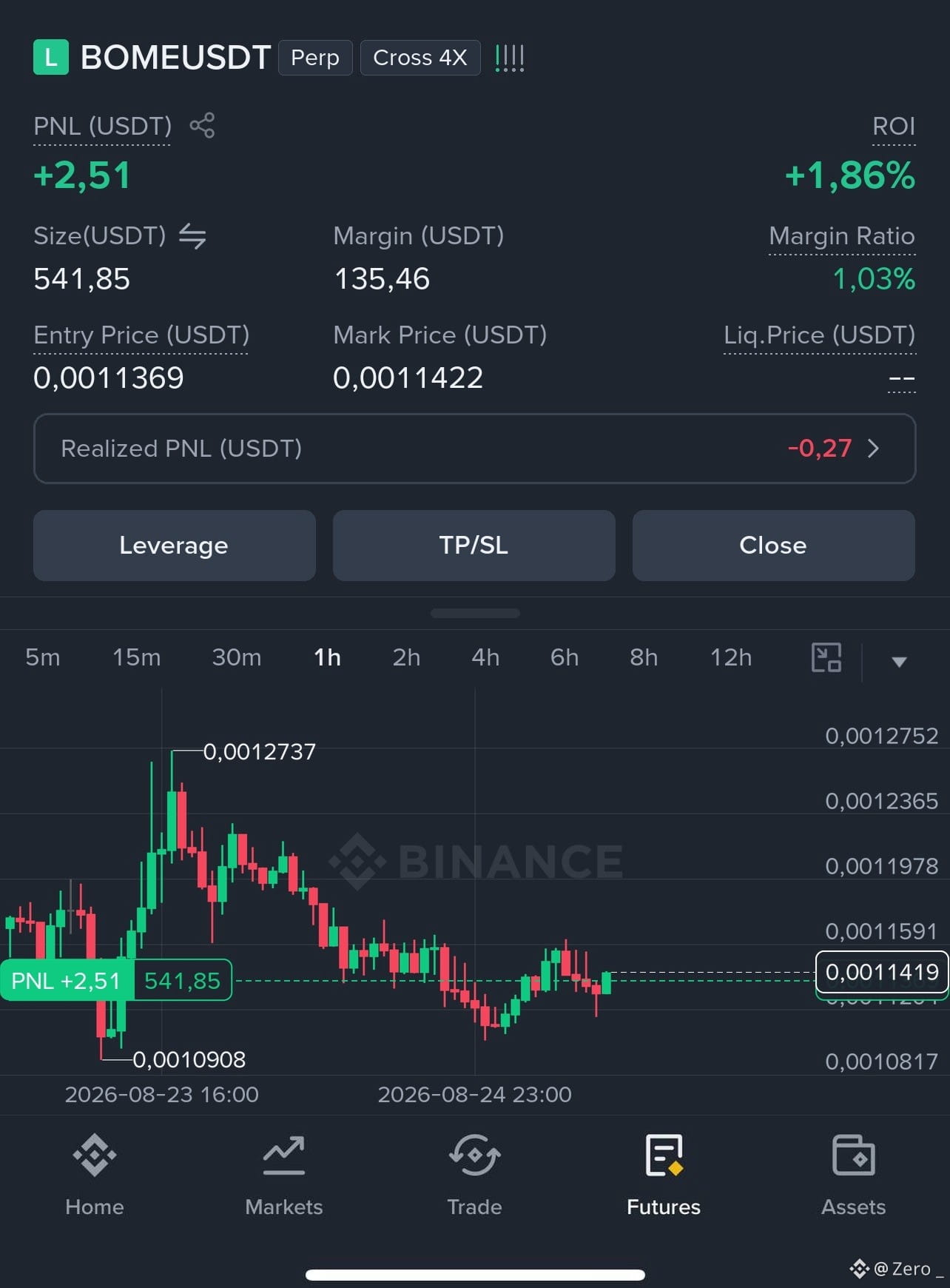950x1288 pixels.
Task: Open the BOMEUSDT symbol title
Action: 175,58
